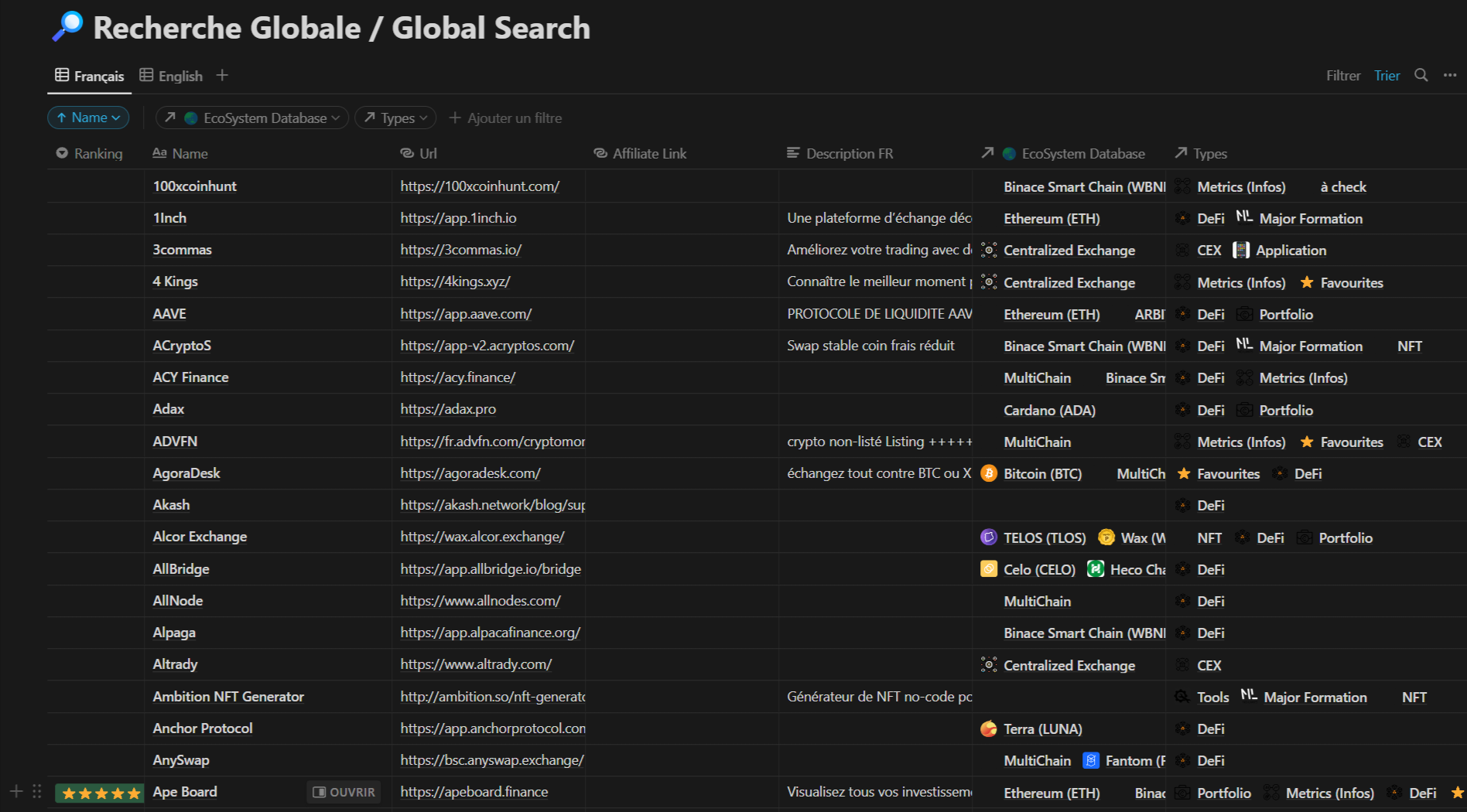Click the Name cell ACryptoS
Image resolution: width=1467 pixels, height=812 pixels.
click(x=182, y=346)
